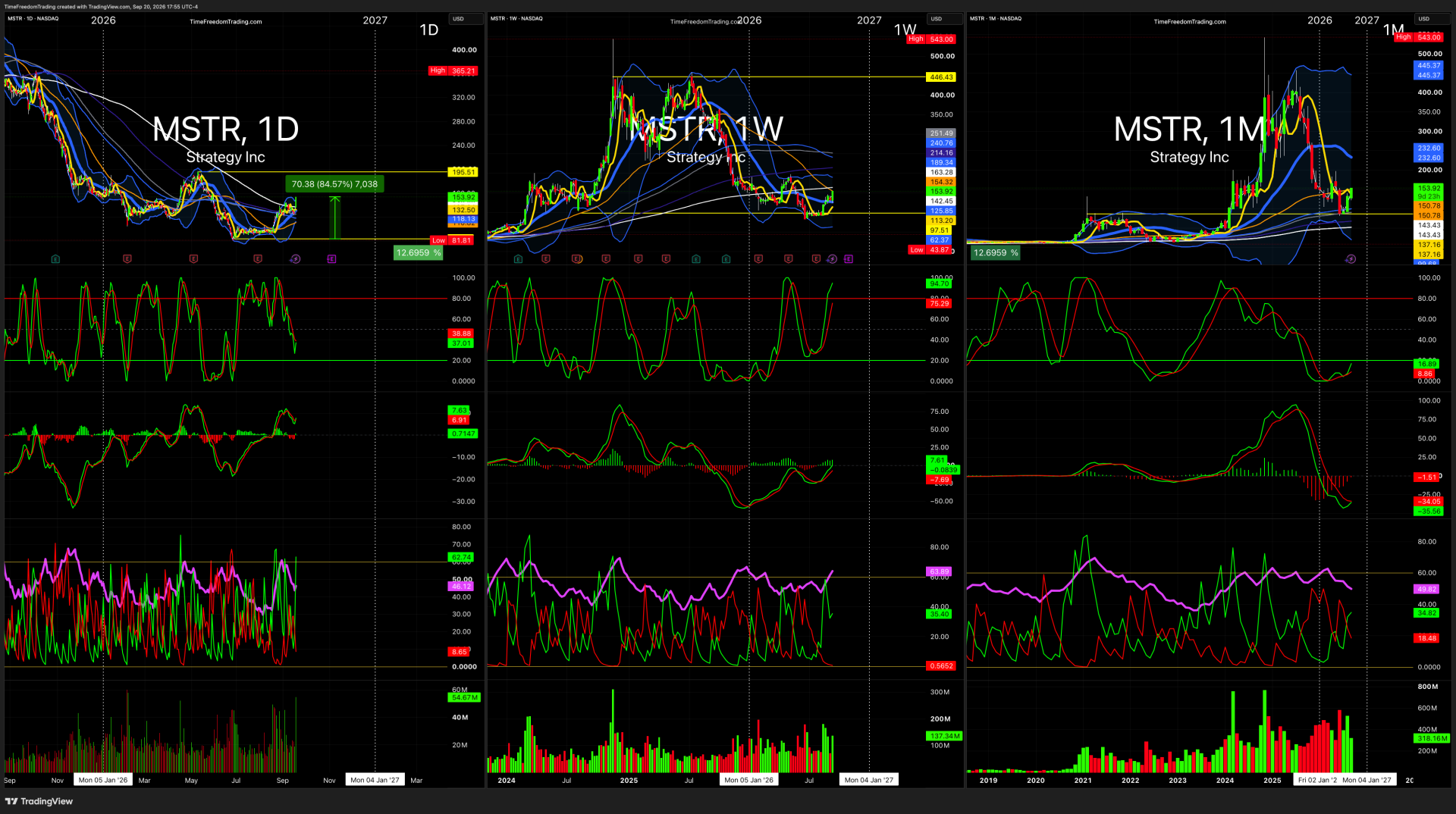Click the magenta upcoming earnings icon on daily chart
The height and width of the screenshot is (814, 1456).
point(331,259)
